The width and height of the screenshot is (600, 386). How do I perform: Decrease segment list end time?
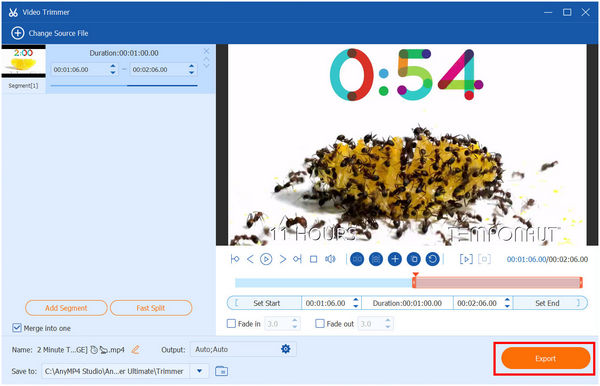(191, 72)
